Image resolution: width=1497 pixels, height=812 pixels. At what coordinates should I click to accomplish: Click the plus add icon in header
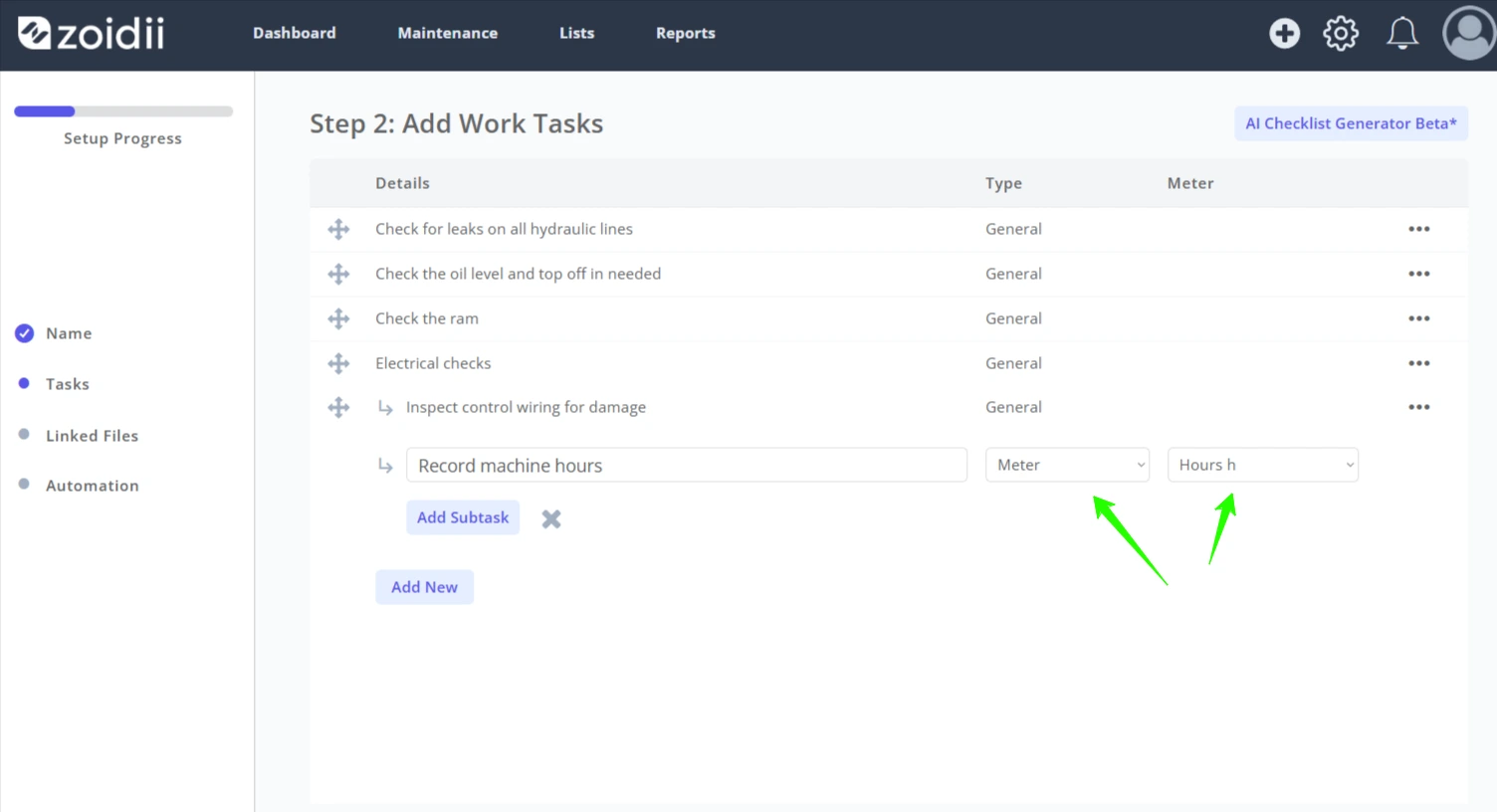point(1284,33)
